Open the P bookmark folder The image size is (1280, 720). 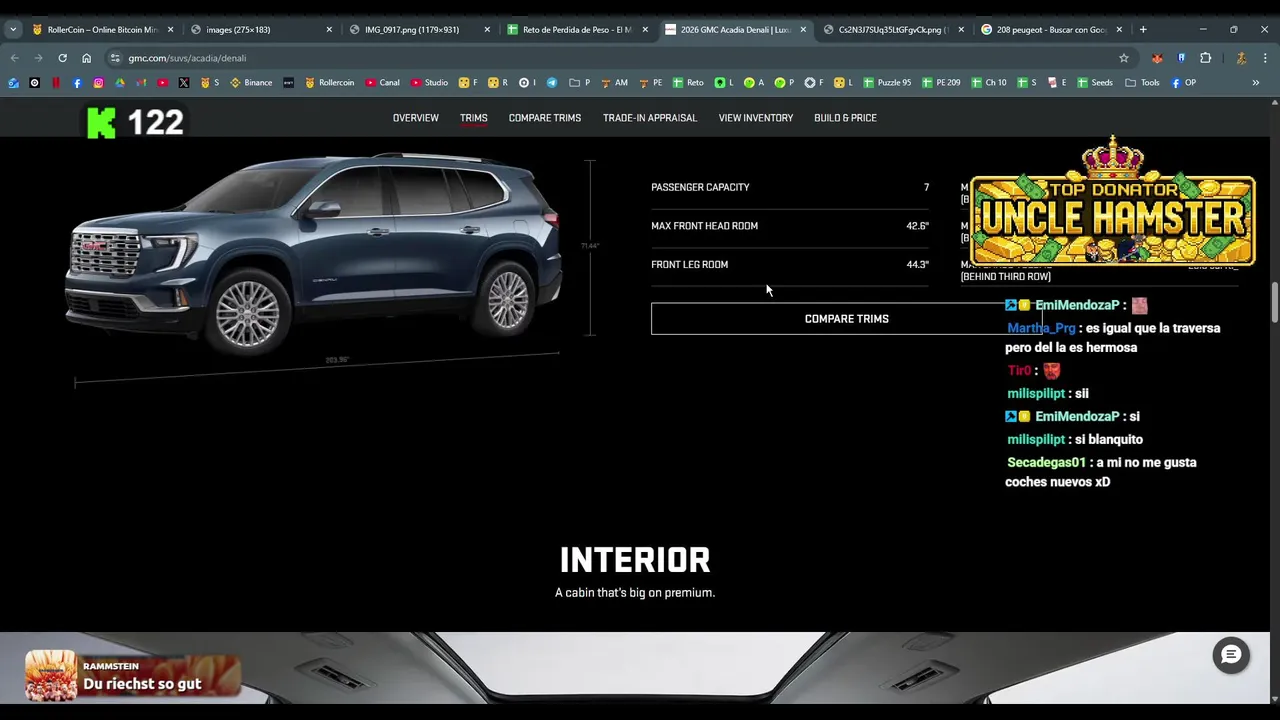[x=580, y=83]
